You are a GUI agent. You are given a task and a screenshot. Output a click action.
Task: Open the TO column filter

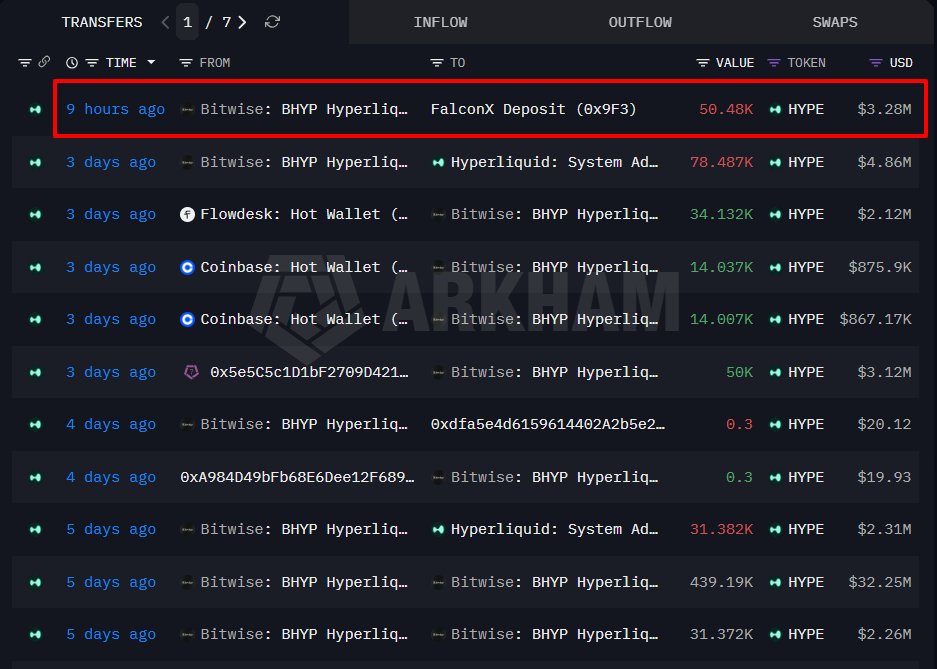tap(437, 63)
